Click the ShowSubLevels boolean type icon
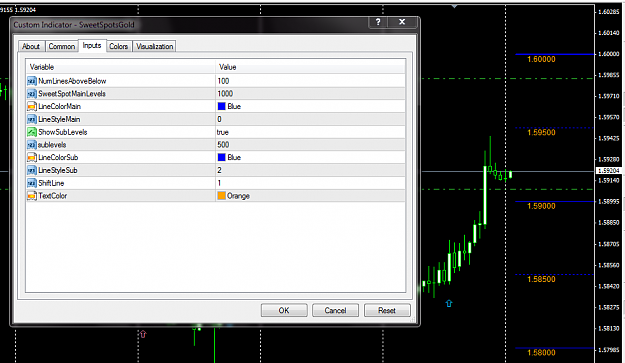625x363 pixels. click(x=32, y=132)
